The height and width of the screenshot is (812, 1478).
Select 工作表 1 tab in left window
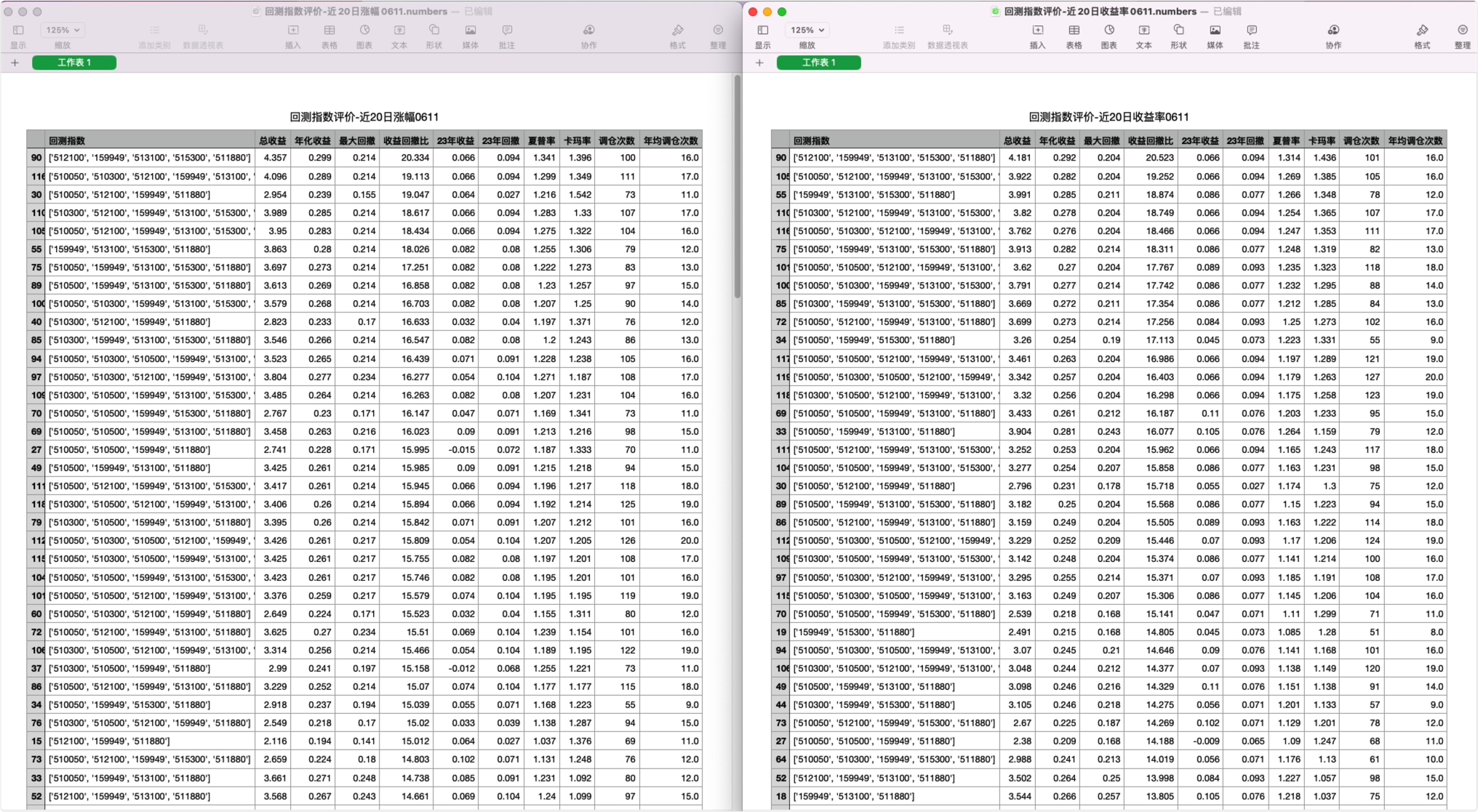click(74, 63)
